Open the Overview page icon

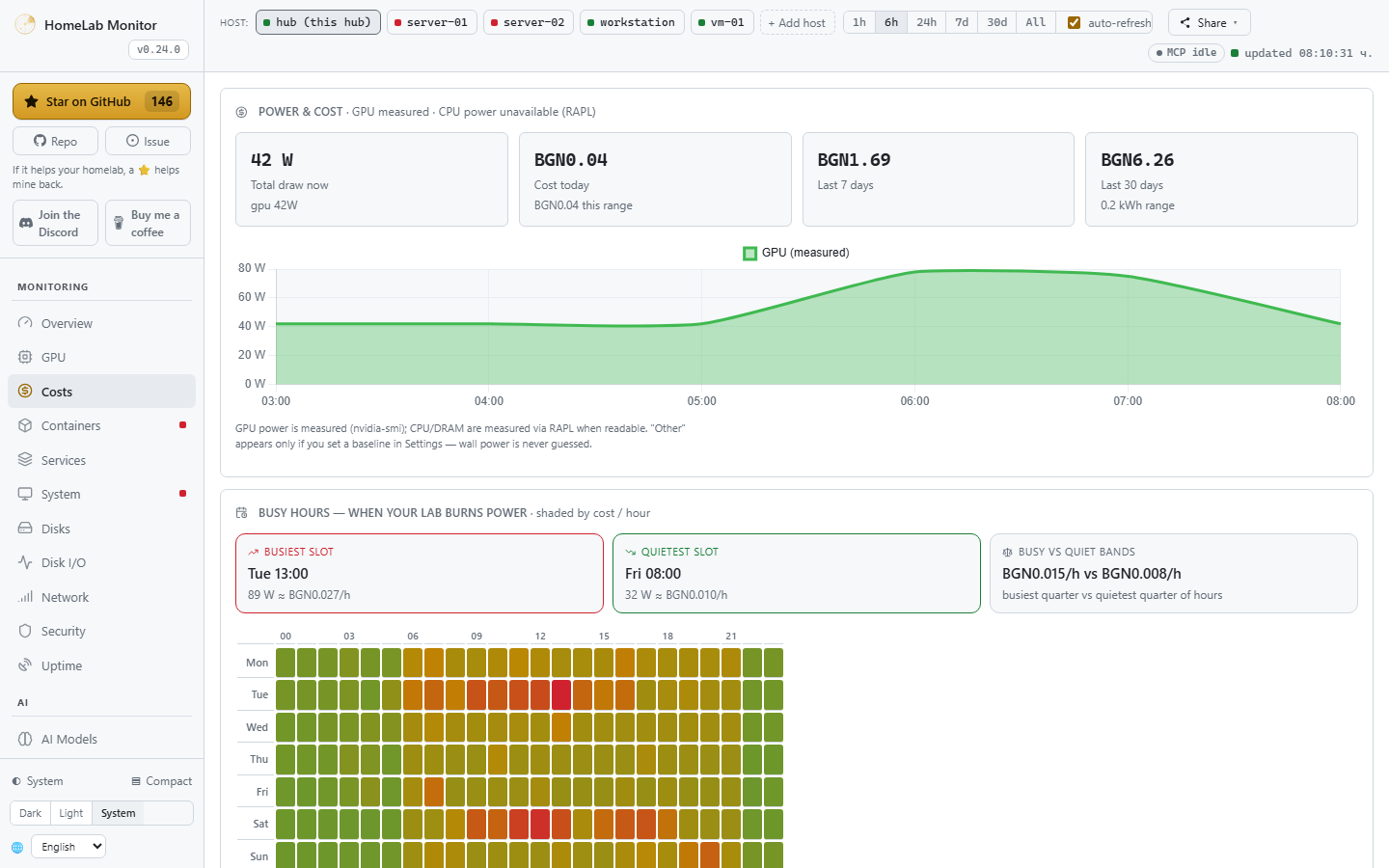point(25,323)
